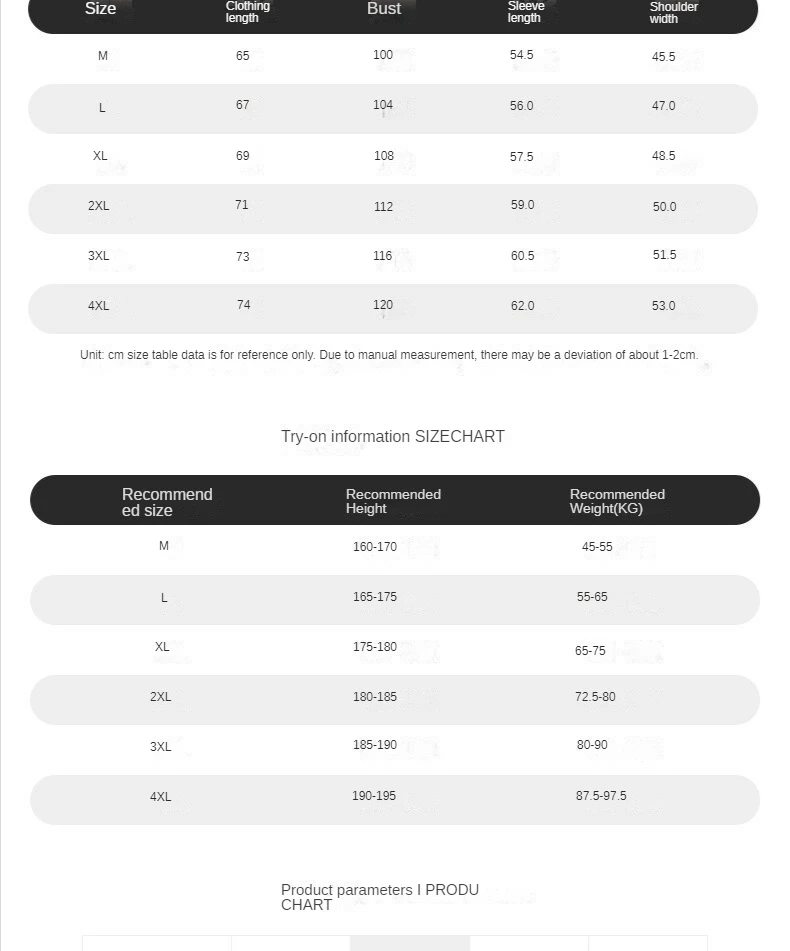This screenshot has height=951, width=790.
Task: Select bust value 120 for 4XL
Action: click(383, 304)
